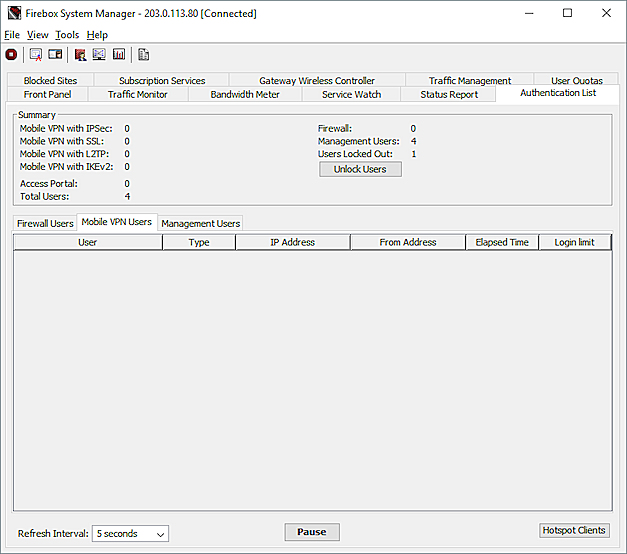Open the Tools menu
This screenshot has height=554, width=627.
[67, 35]
